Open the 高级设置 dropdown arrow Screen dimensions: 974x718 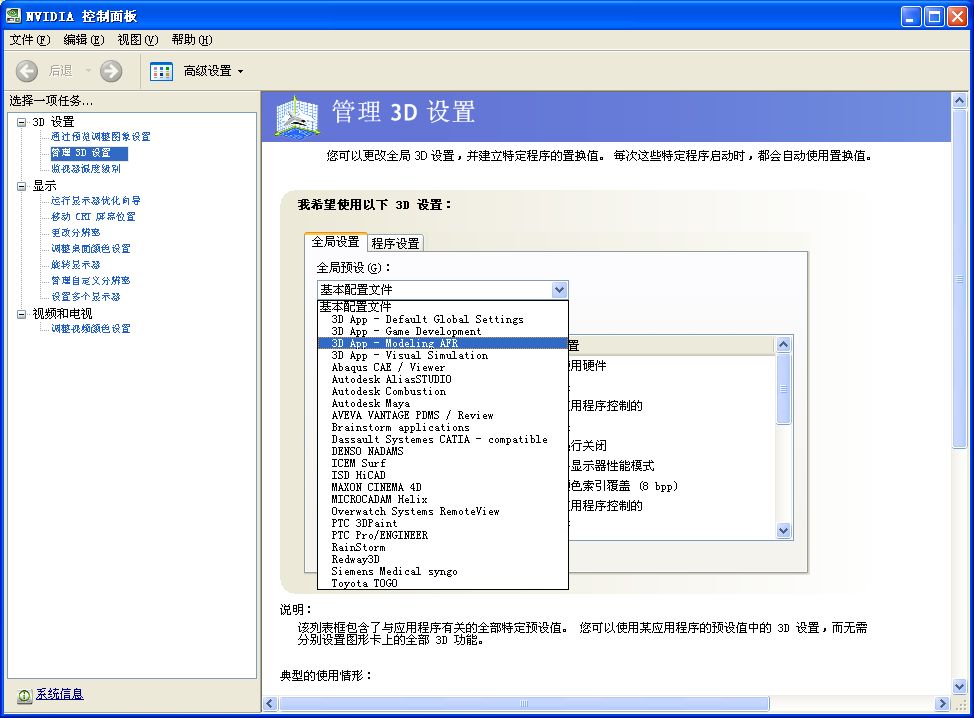point(240,71)
